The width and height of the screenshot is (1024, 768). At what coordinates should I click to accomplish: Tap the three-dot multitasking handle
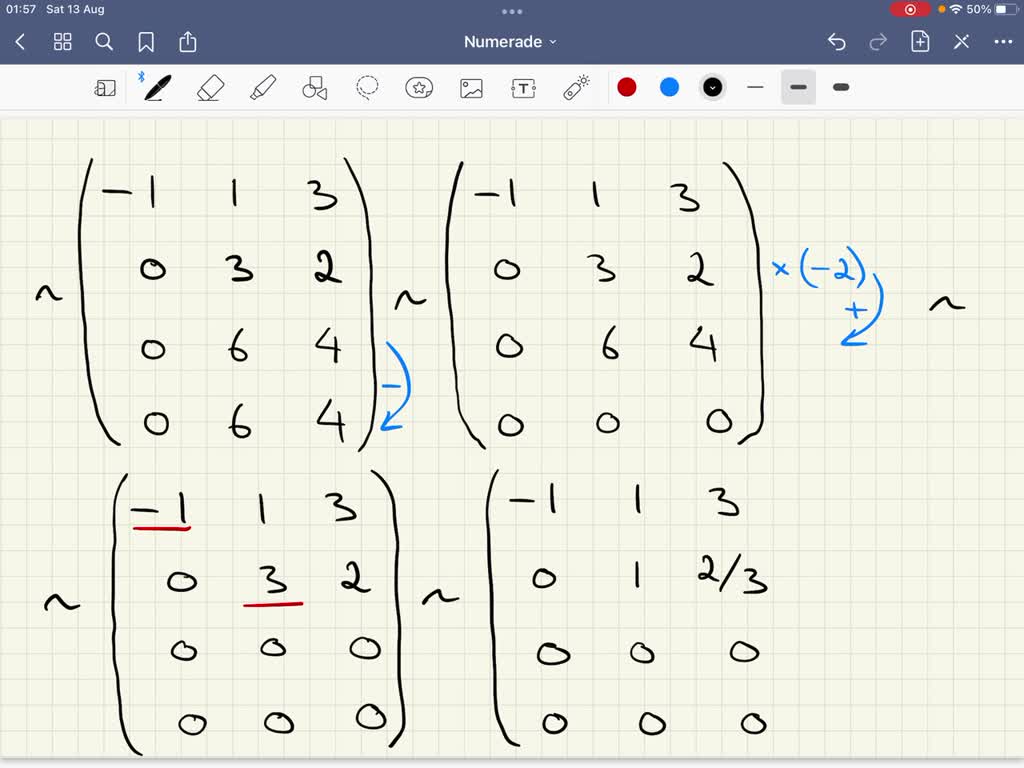512,11
